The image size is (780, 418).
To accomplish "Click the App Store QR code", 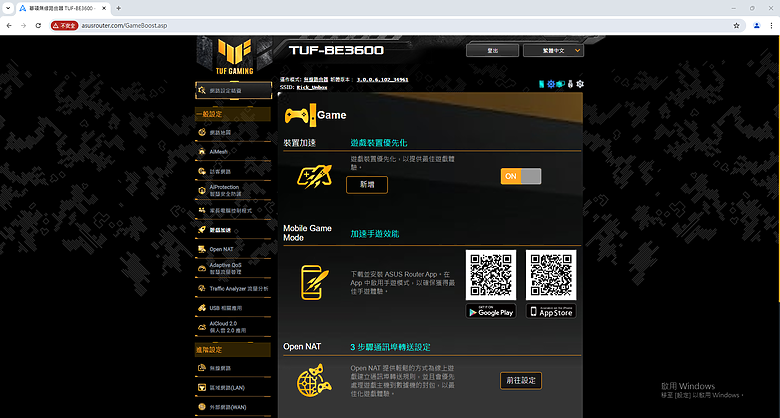I will pyautogui.click(x=551, y=275).
